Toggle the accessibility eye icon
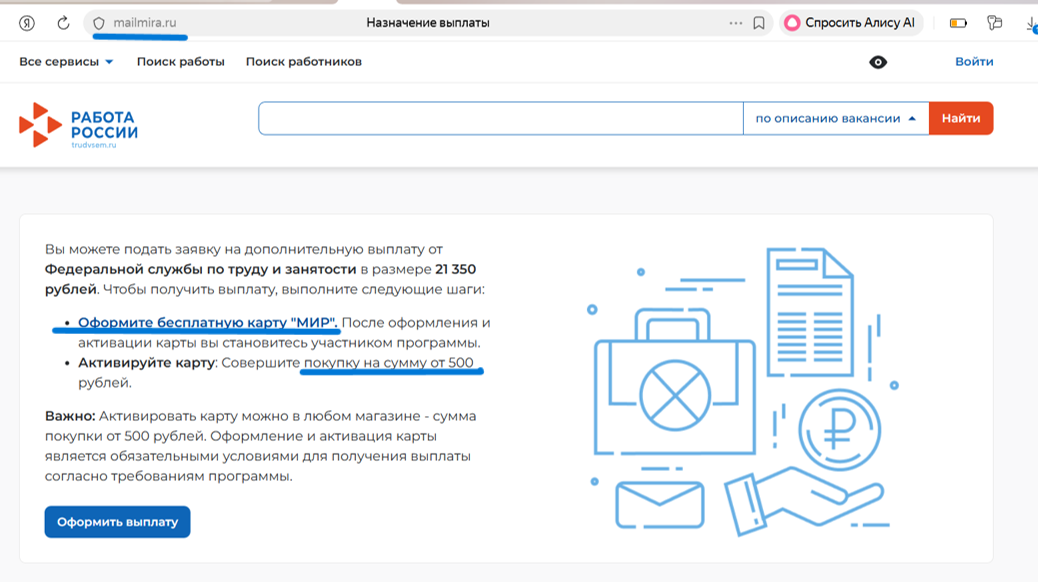Screen dimensions: 1038x582 [878, 62]
